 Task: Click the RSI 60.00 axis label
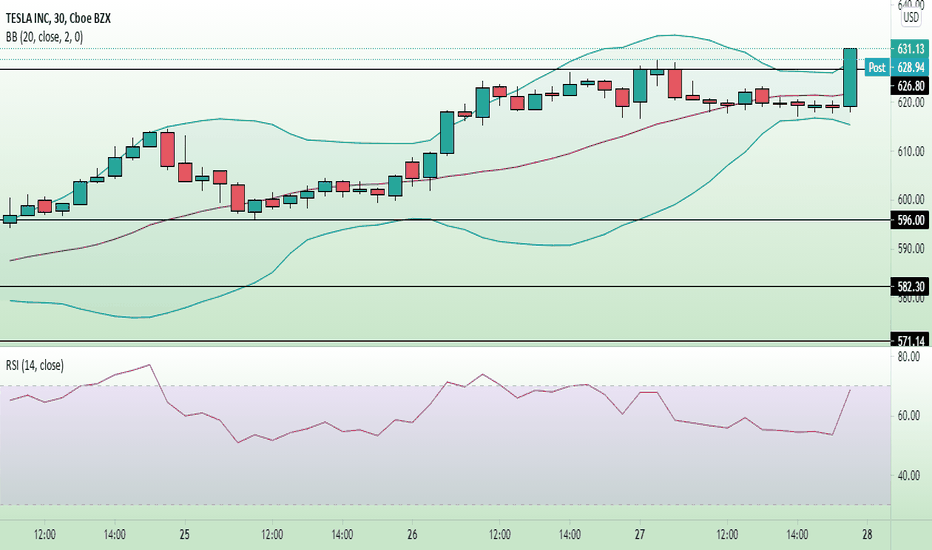click(909, 415)
